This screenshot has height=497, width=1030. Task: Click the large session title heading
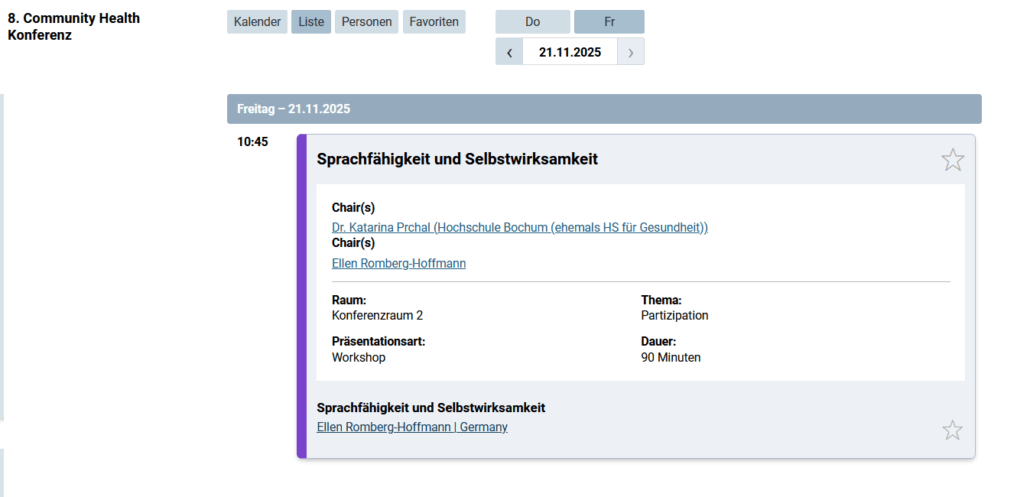tap(457, 159)
